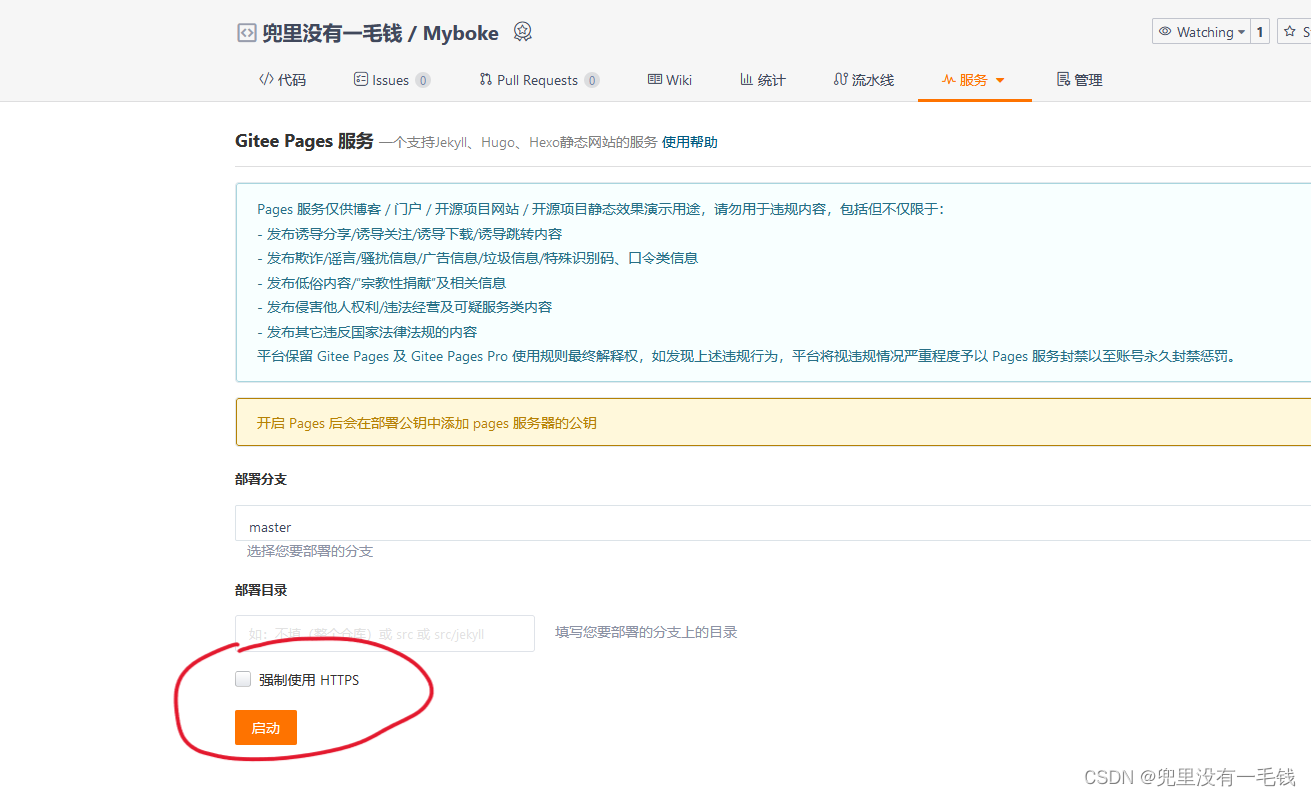Click the 统计 bar chart icon

click(x=746, y=79)
